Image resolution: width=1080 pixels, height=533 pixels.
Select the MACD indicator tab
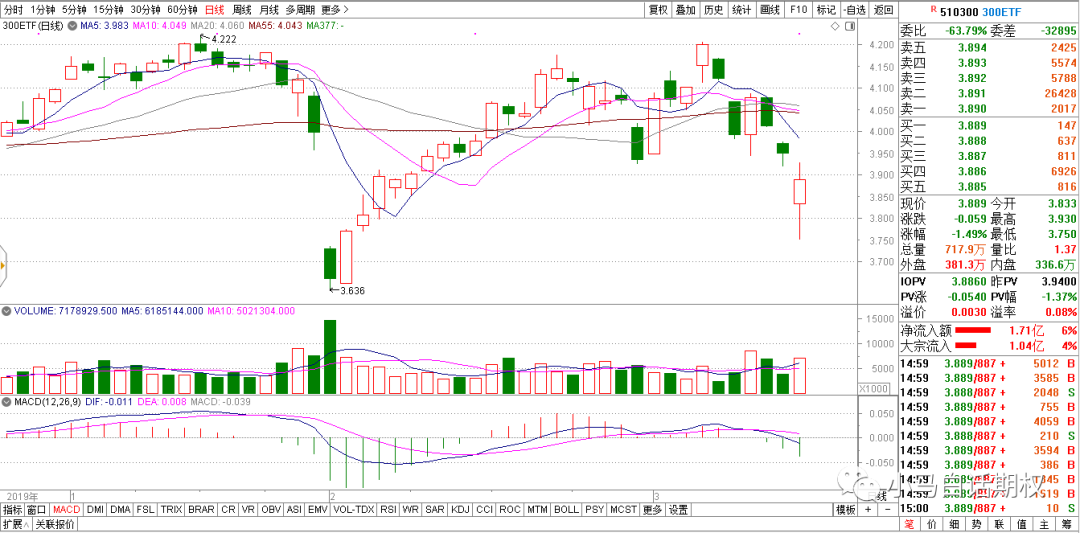point(67,510)
